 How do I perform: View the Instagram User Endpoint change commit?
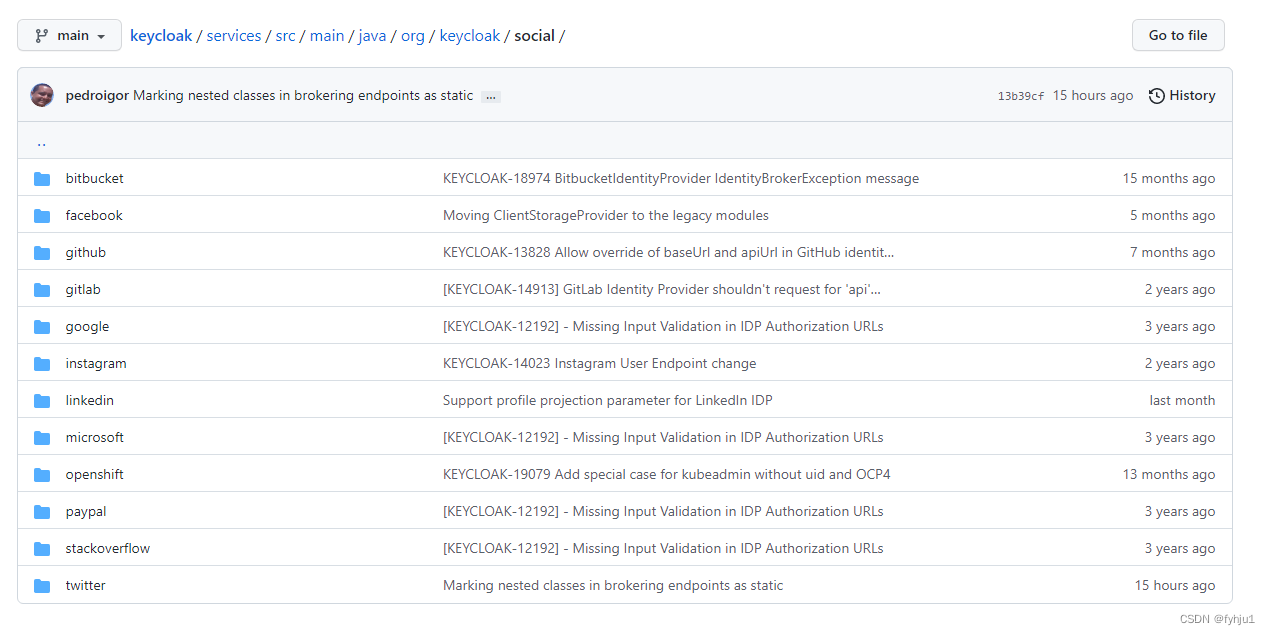(599, 362)
